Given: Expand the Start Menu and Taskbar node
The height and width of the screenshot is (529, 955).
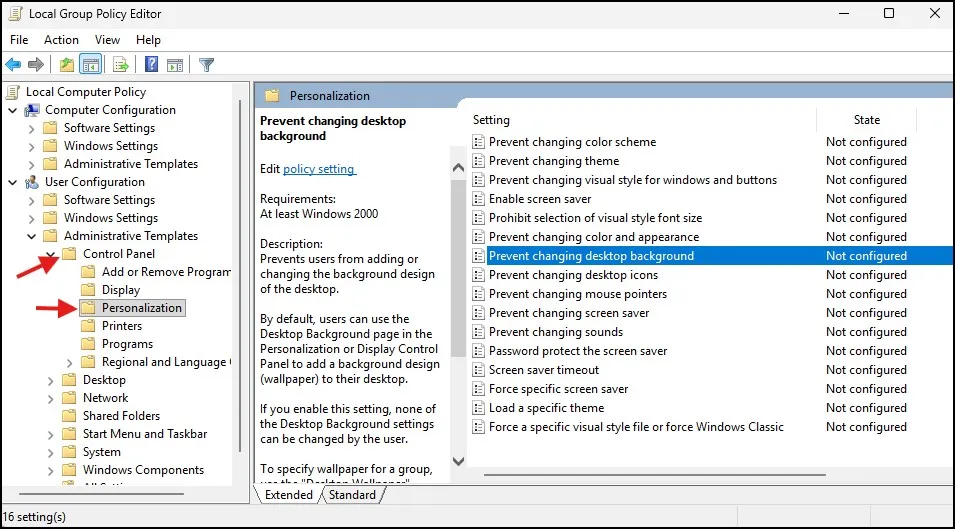Looking at the screenshot, I should pos(51,435).
